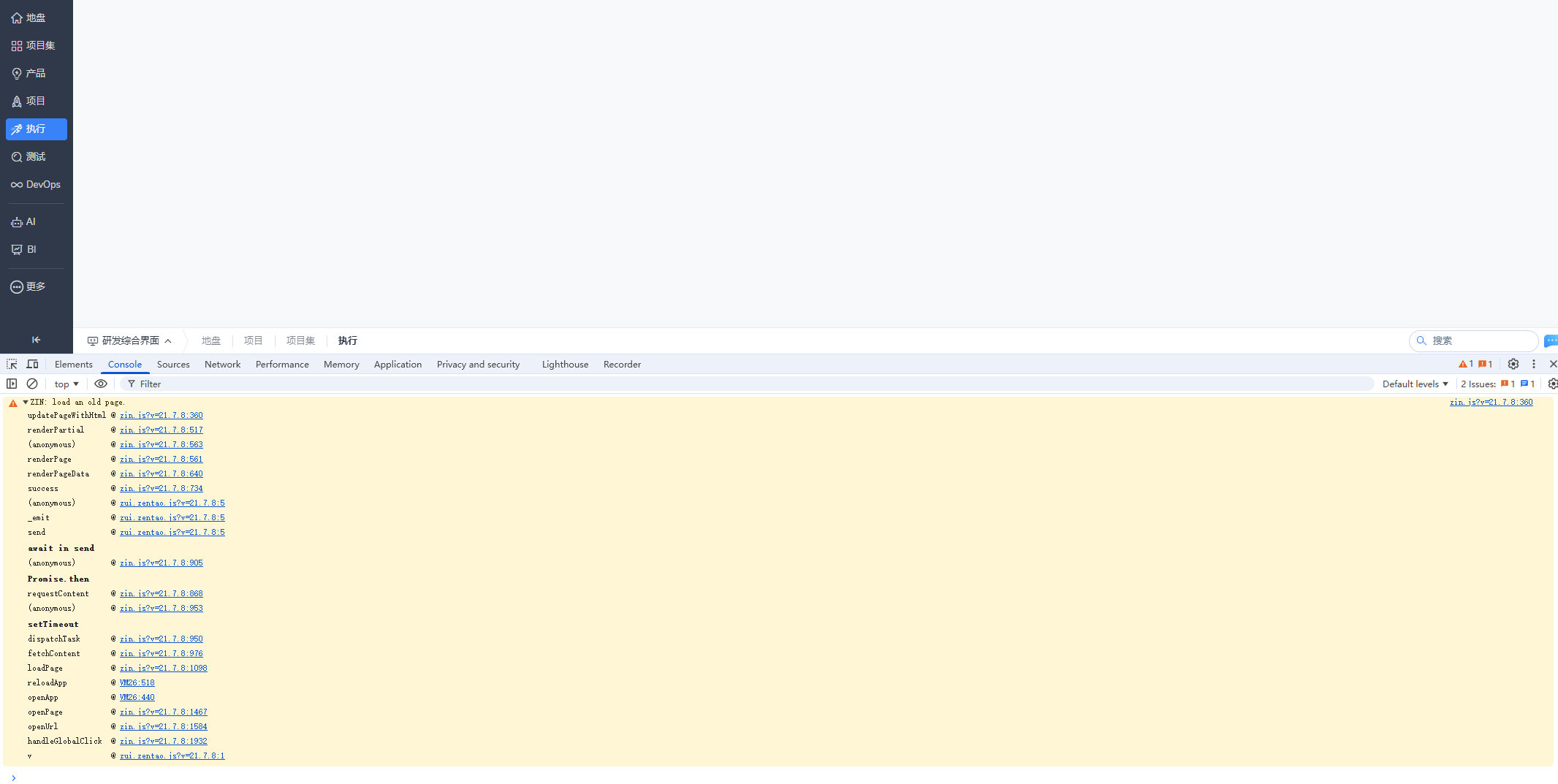Open the 更多 menu in the sidebar
The height and width of the screenshot is (784, 1558).
tap(34, 286)
